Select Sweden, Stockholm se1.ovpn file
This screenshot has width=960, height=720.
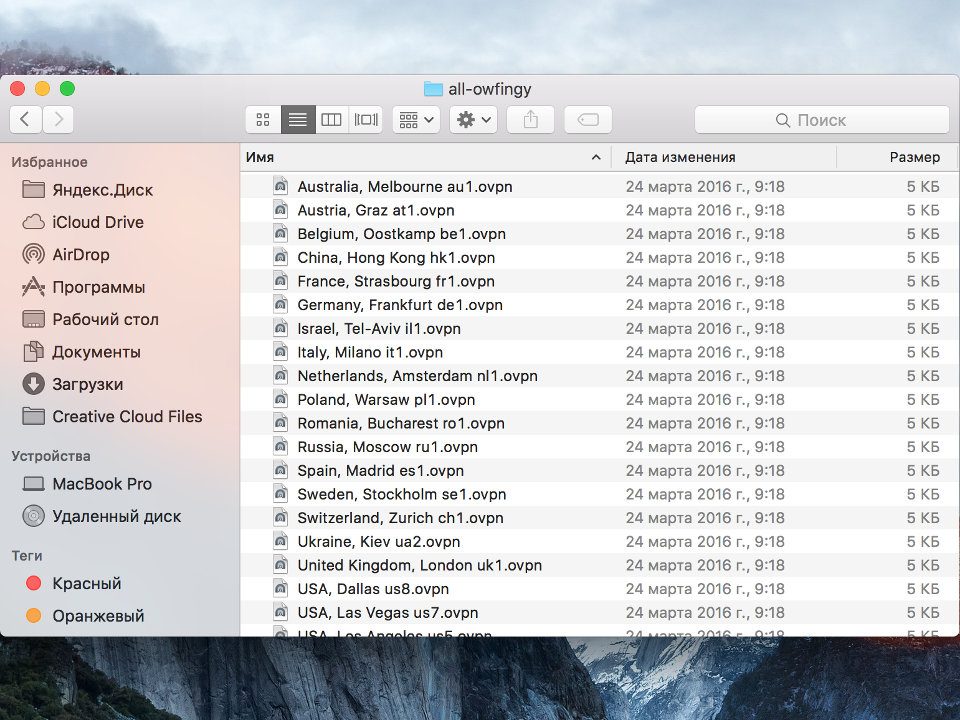(x=599, y=494)
